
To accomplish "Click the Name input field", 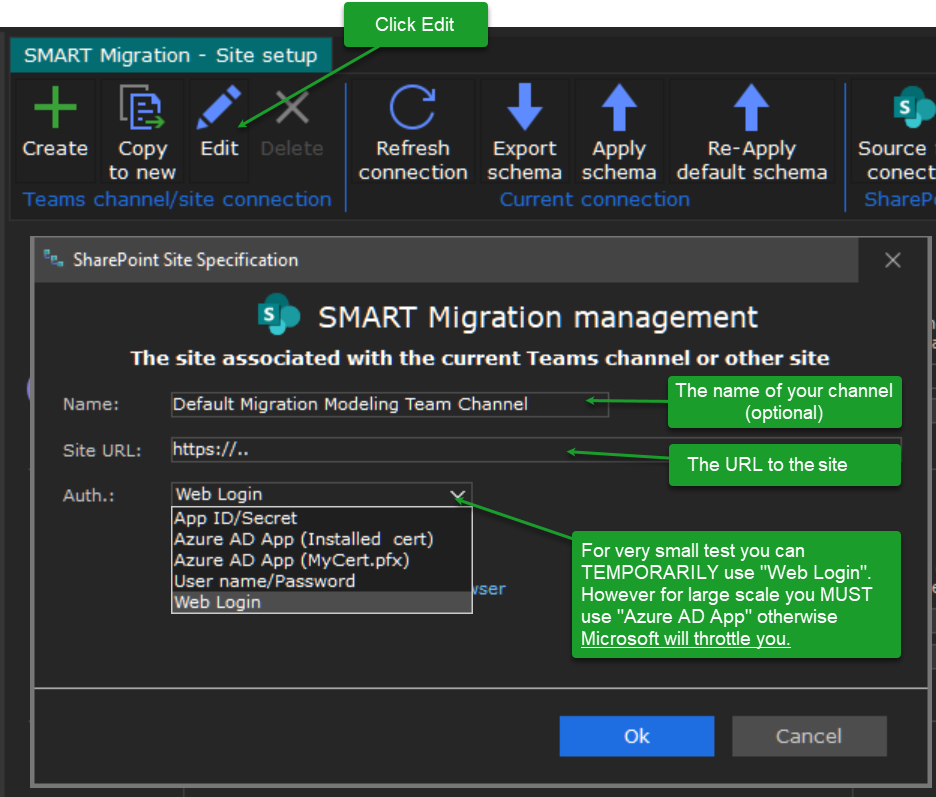I will point(390,404).
